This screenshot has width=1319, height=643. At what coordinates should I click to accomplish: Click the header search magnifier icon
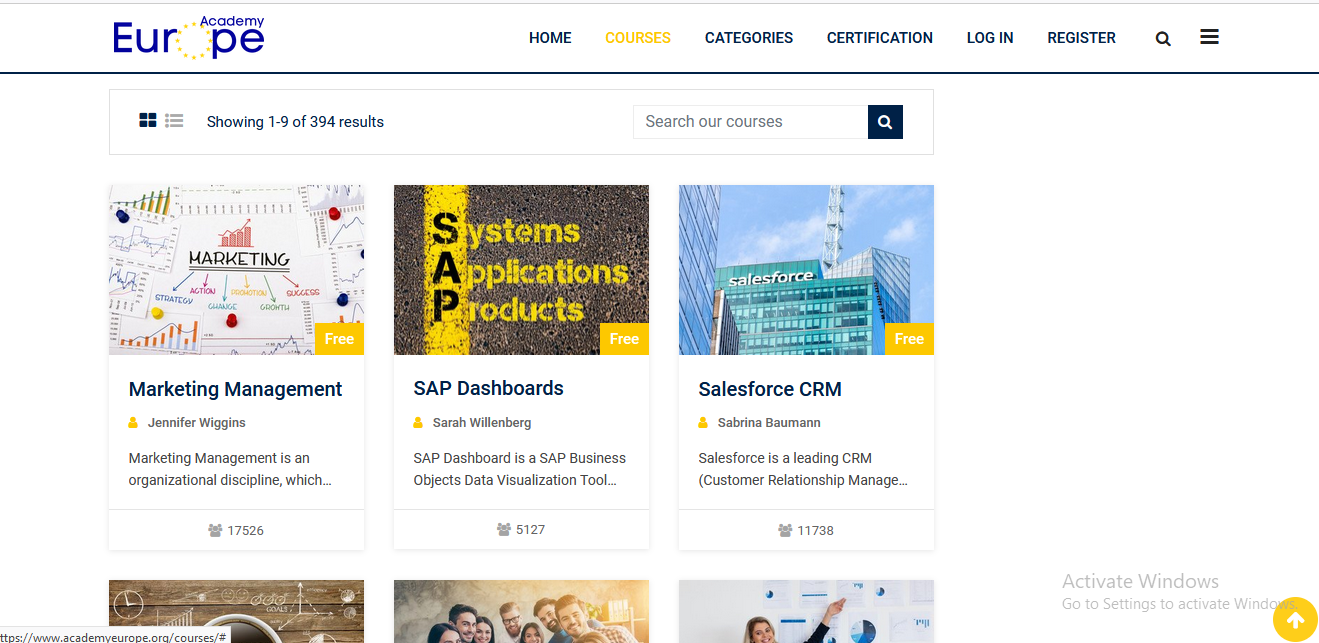coord(1163,39)
